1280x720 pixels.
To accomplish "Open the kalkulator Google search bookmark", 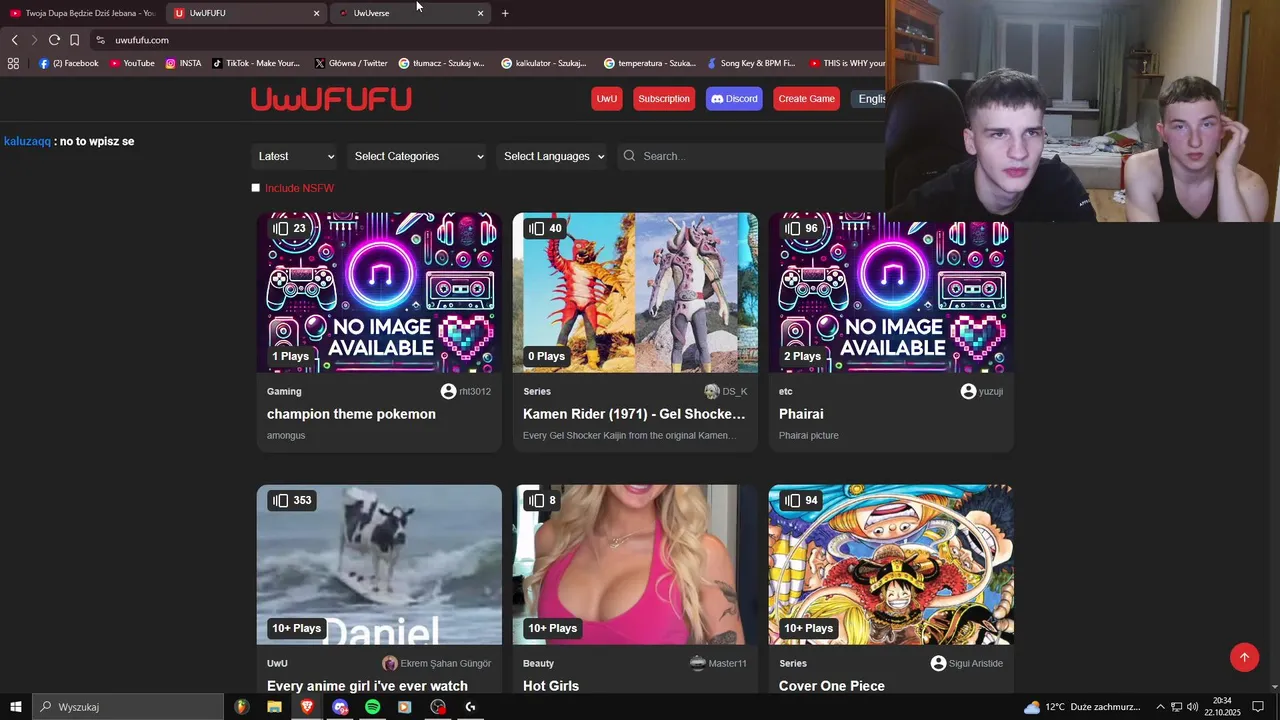I will 544,63.
